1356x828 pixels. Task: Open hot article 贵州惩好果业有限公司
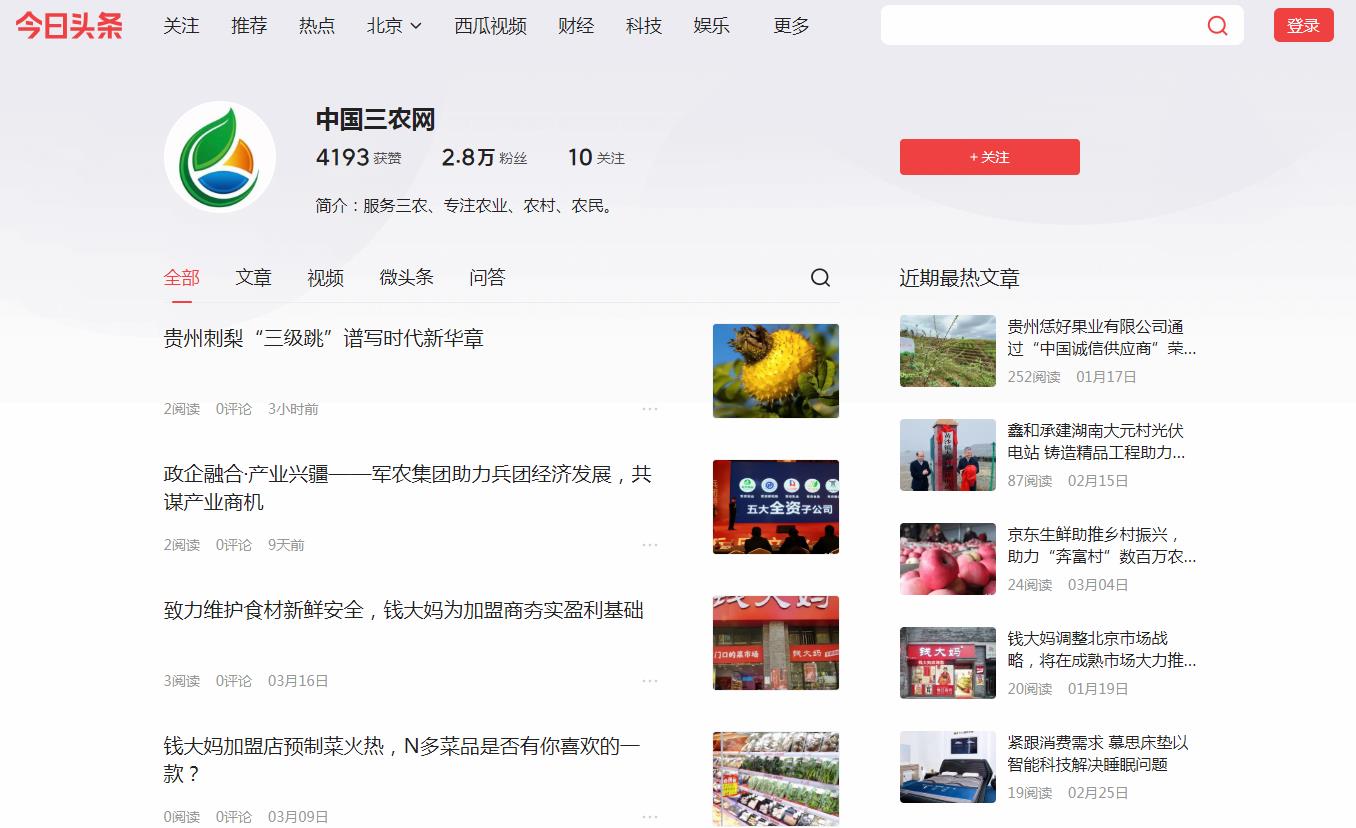[1102, 338]
